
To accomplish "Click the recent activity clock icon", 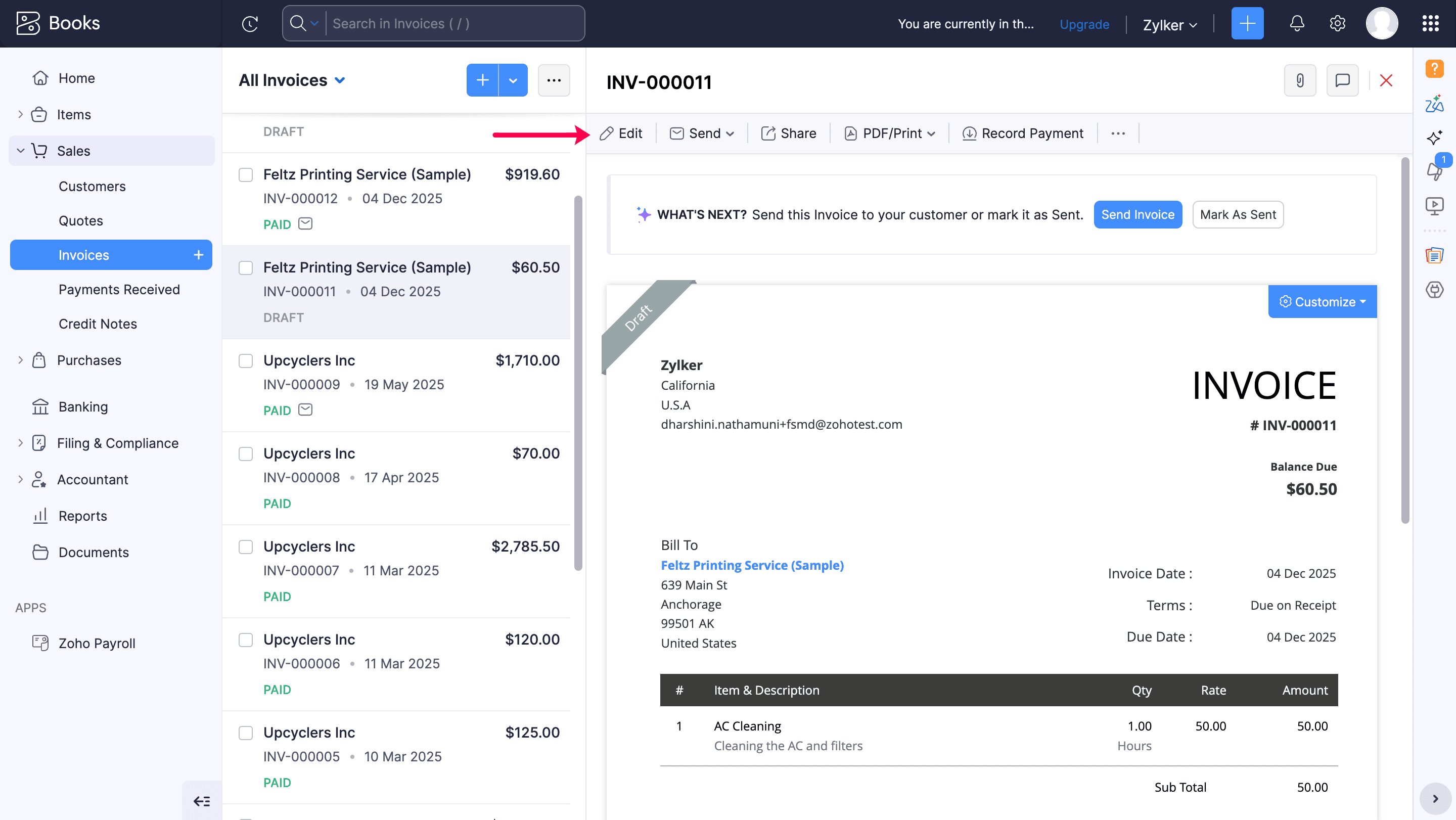I will coord(250,24).
